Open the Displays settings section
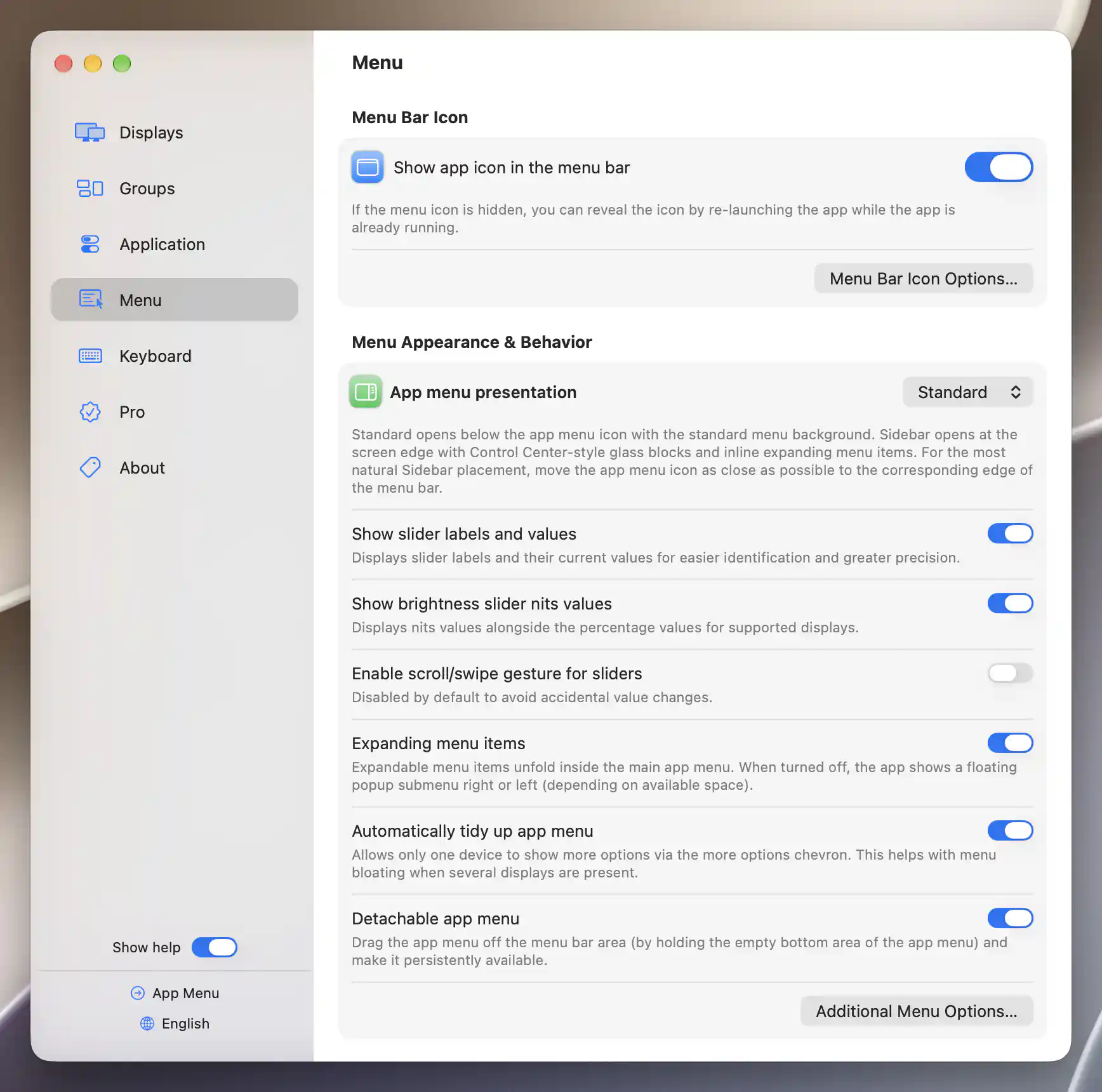The width and height of the screenshot is (1102, 1092). (151, 133)
